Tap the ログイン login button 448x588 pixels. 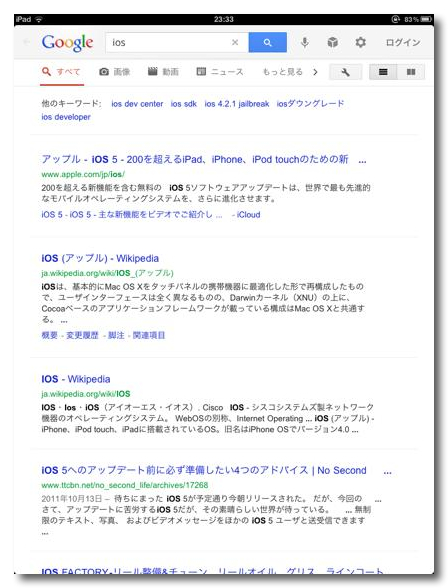403,42
